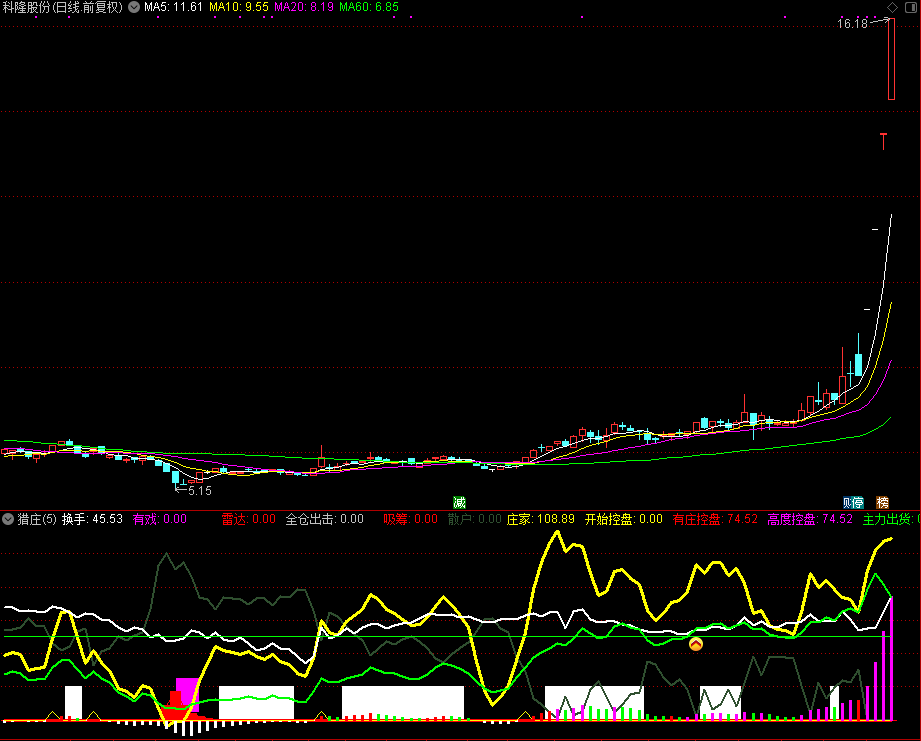Open the 猎庄(5) indicator panel dropdown
This screenshot has height=741, width=921.
(x=8, y=519)
